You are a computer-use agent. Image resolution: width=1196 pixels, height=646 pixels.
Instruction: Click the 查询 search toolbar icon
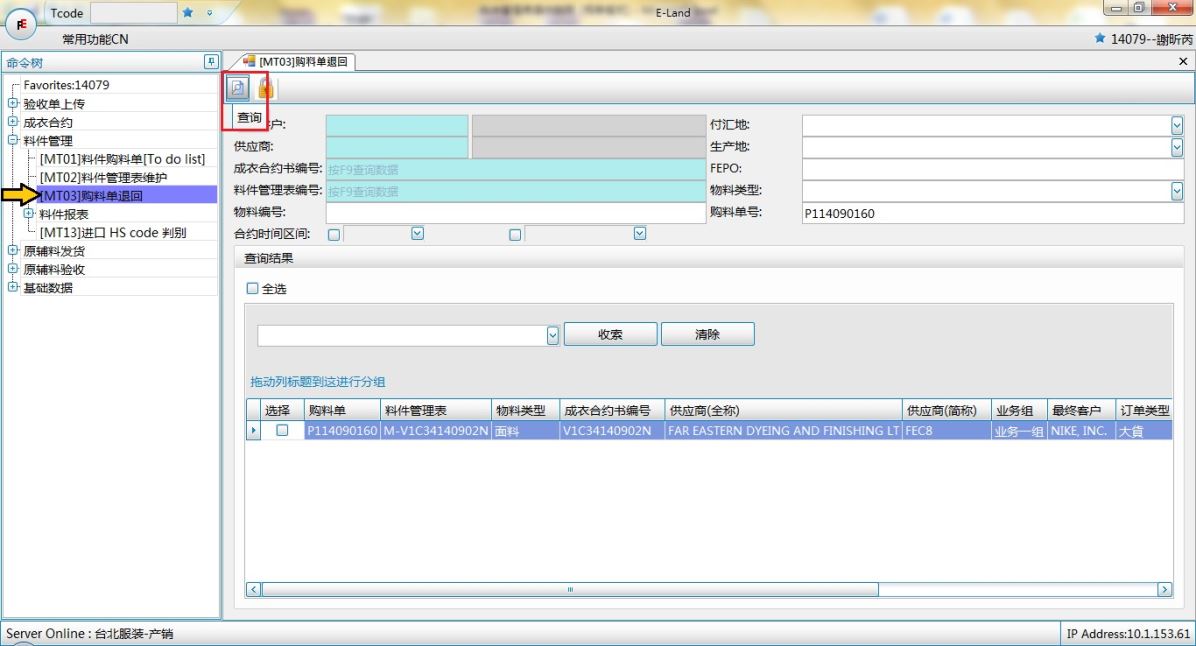point(239,88)
